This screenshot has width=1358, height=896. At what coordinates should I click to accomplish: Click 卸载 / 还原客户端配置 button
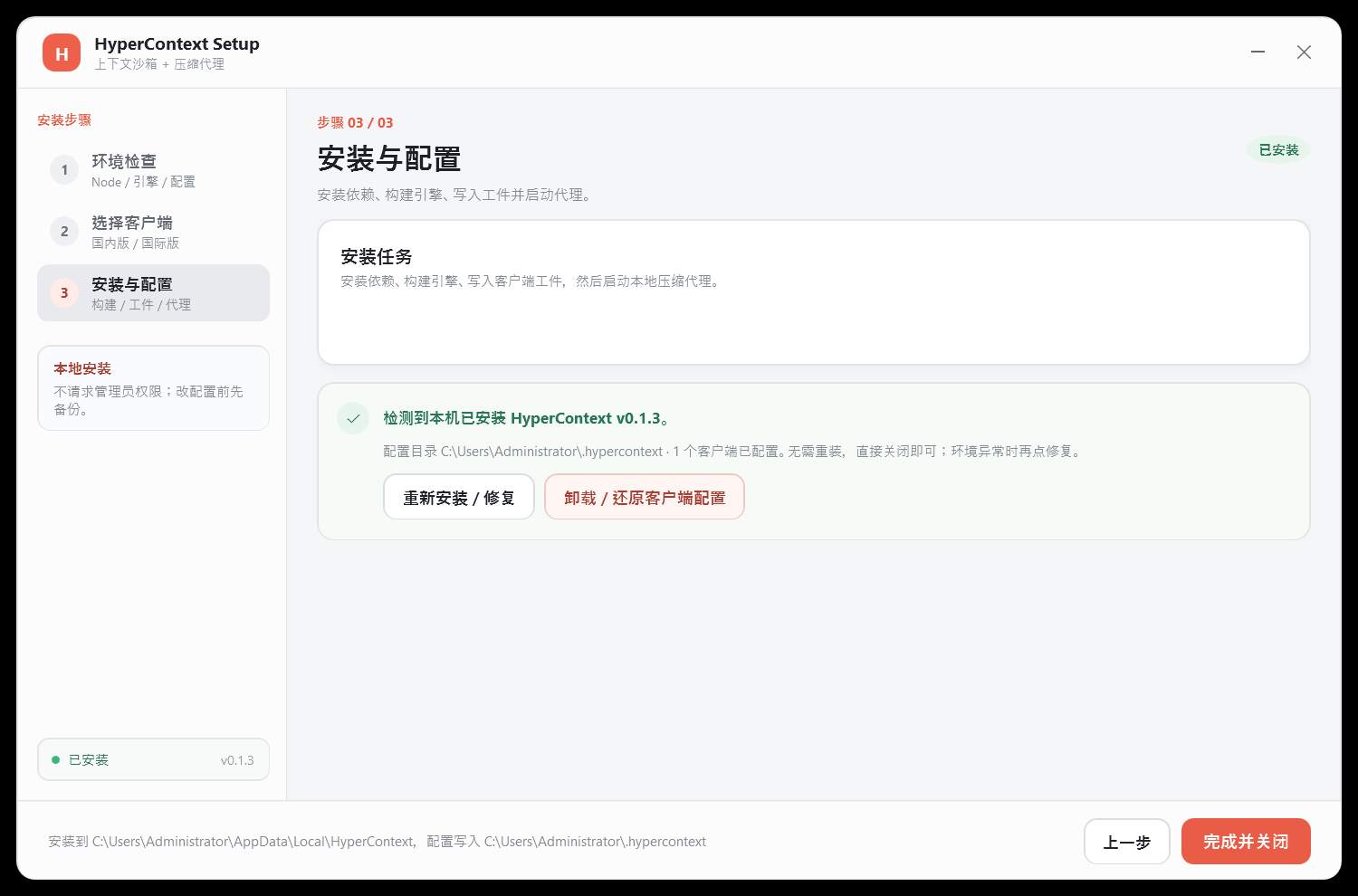coord(645,497)
